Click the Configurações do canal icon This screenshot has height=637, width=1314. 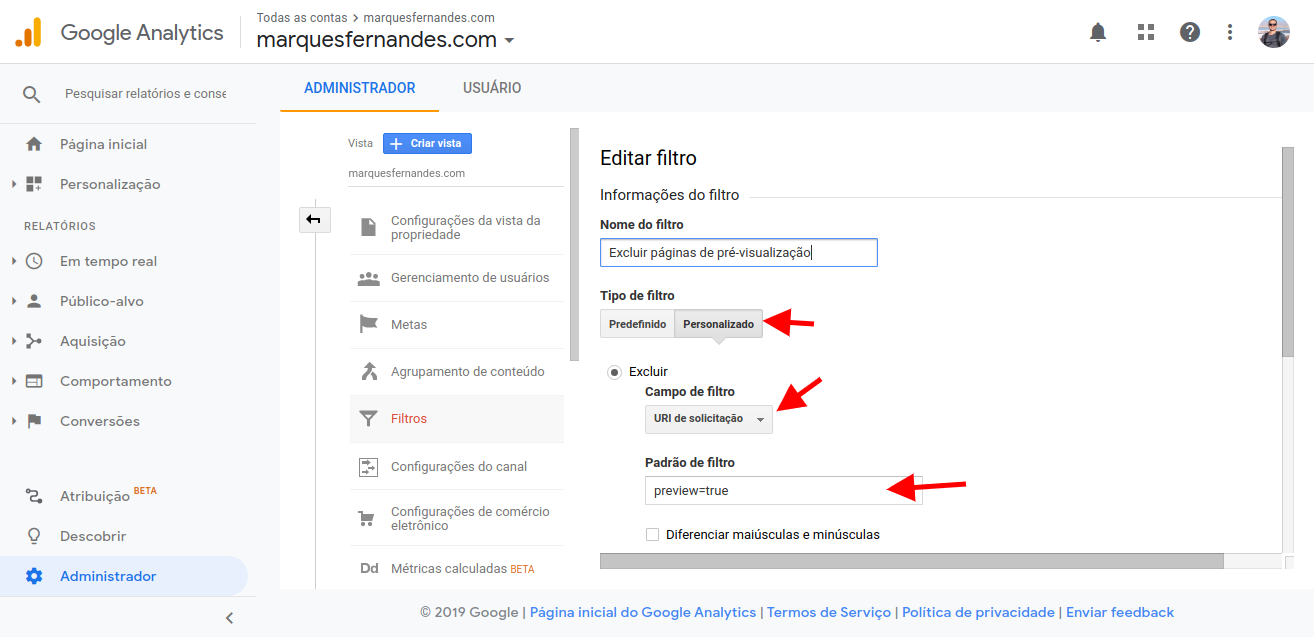pyautogui.click(x=368, y=466)
